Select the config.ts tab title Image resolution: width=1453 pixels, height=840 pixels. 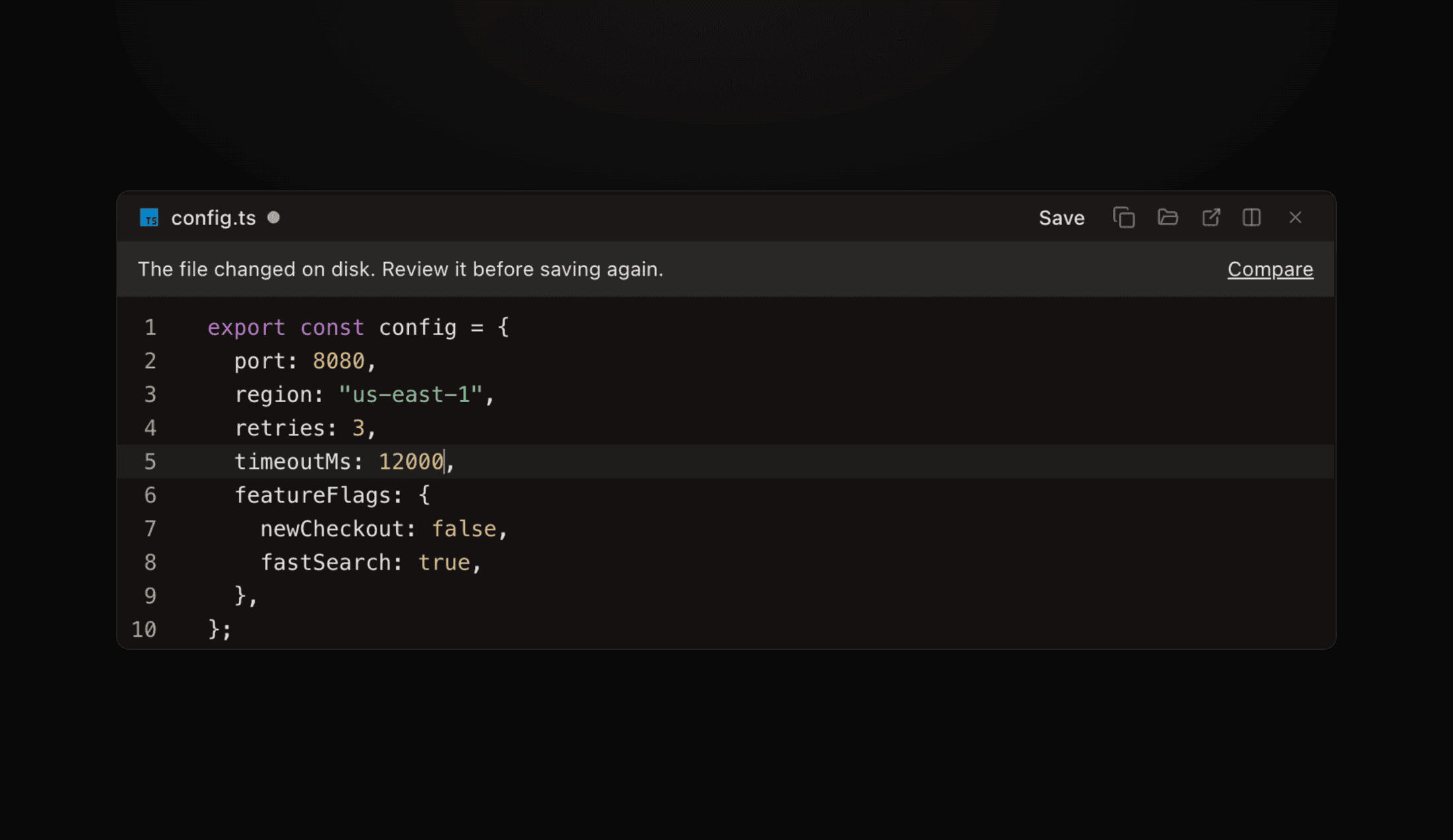213,218
